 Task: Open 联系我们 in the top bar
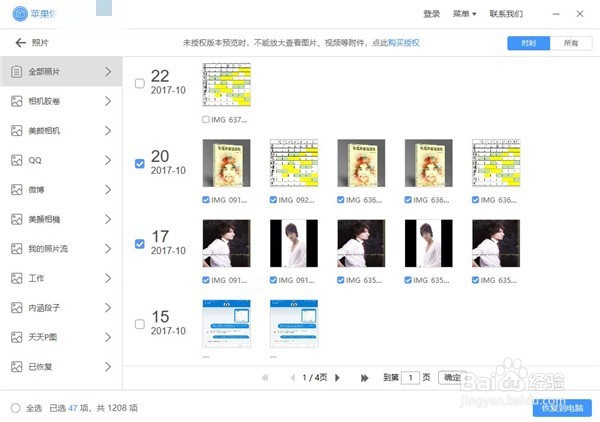pos(506,14)
